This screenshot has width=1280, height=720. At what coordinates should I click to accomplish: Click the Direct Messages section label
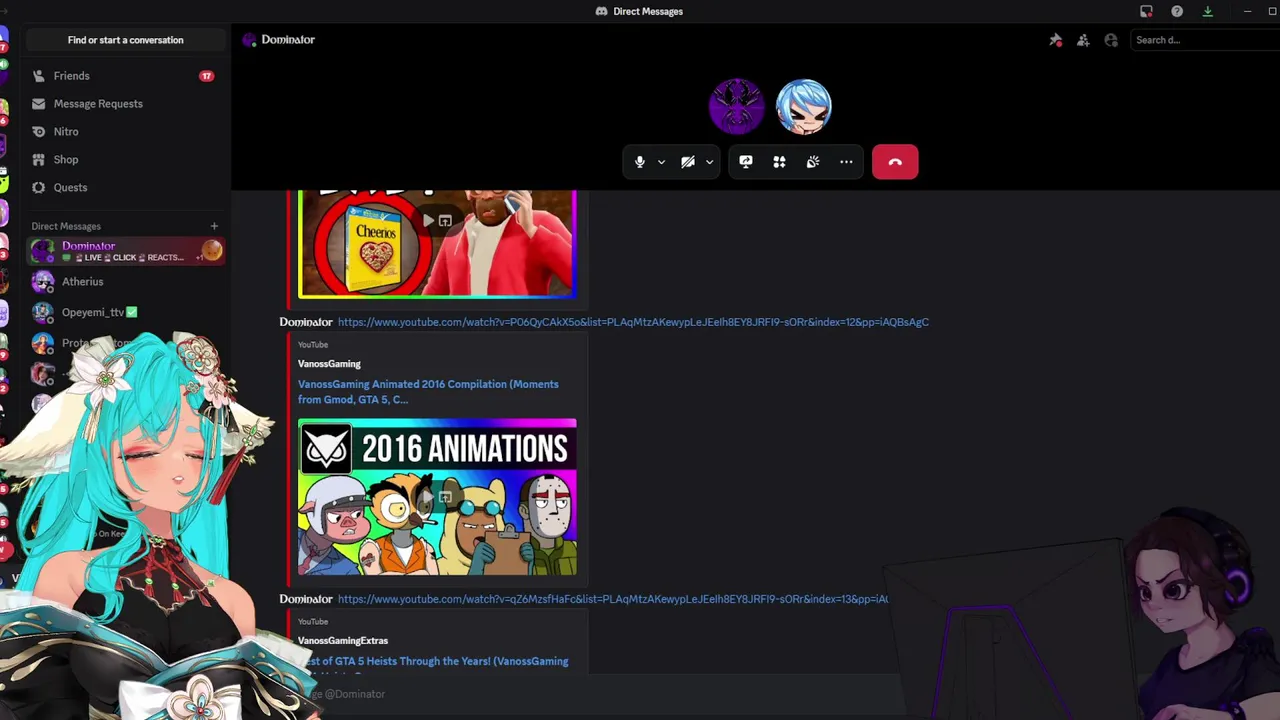[66, 226]
